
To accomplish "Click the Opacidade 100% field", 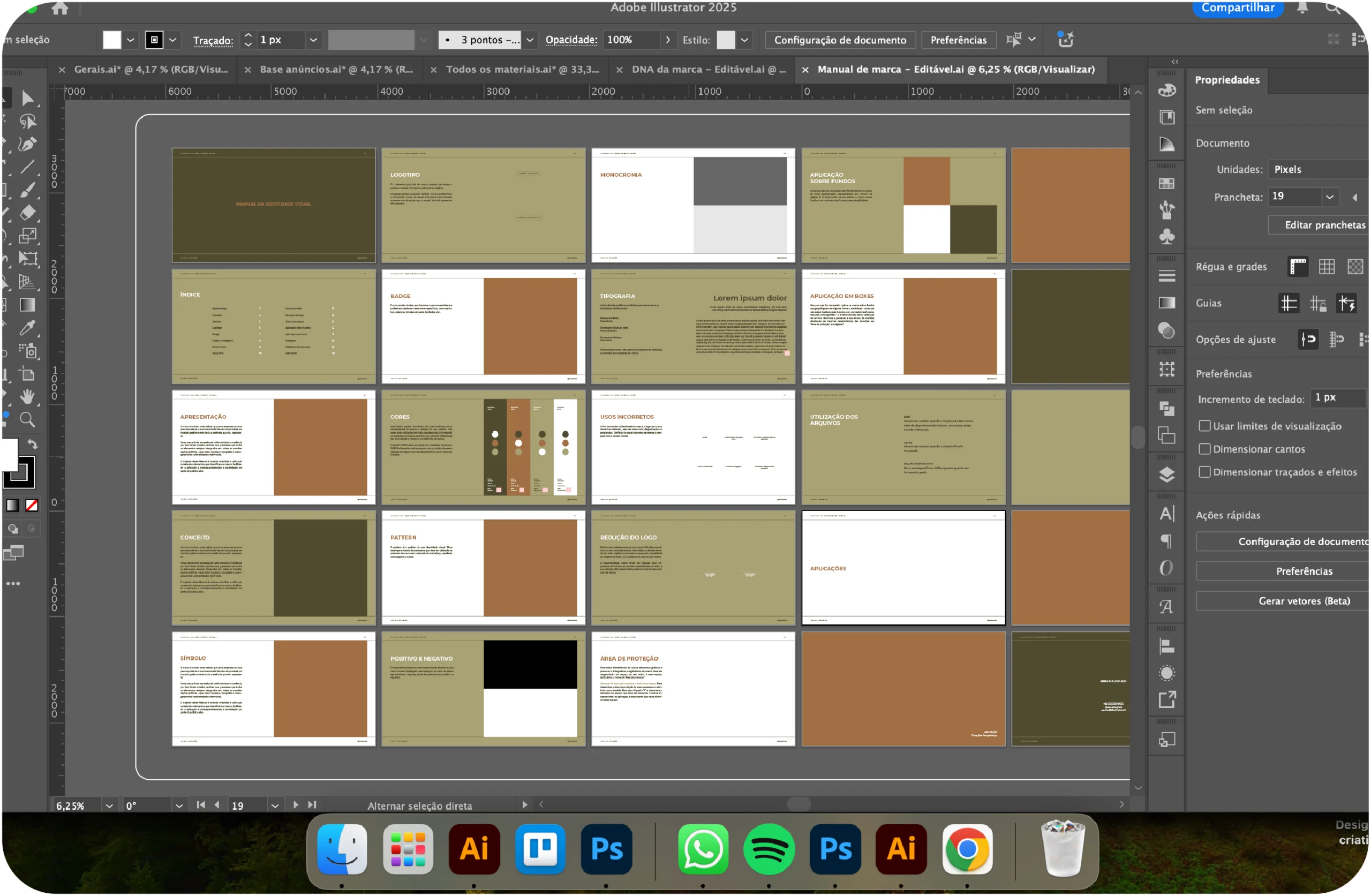I will 631,40.
